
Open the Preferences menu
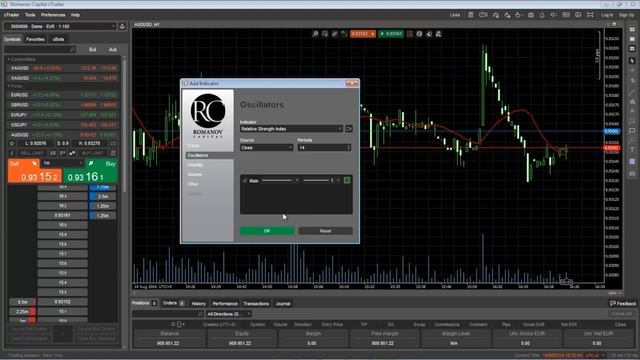point(53,15)
